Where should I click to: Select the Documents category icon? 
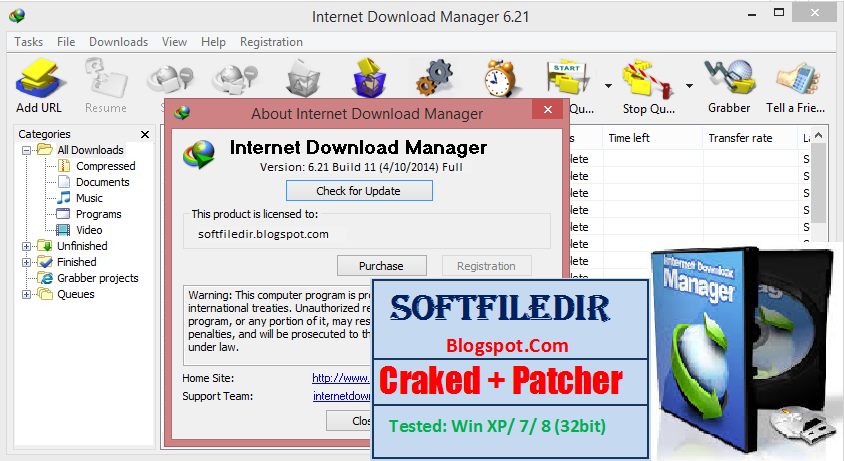[64, 182]
